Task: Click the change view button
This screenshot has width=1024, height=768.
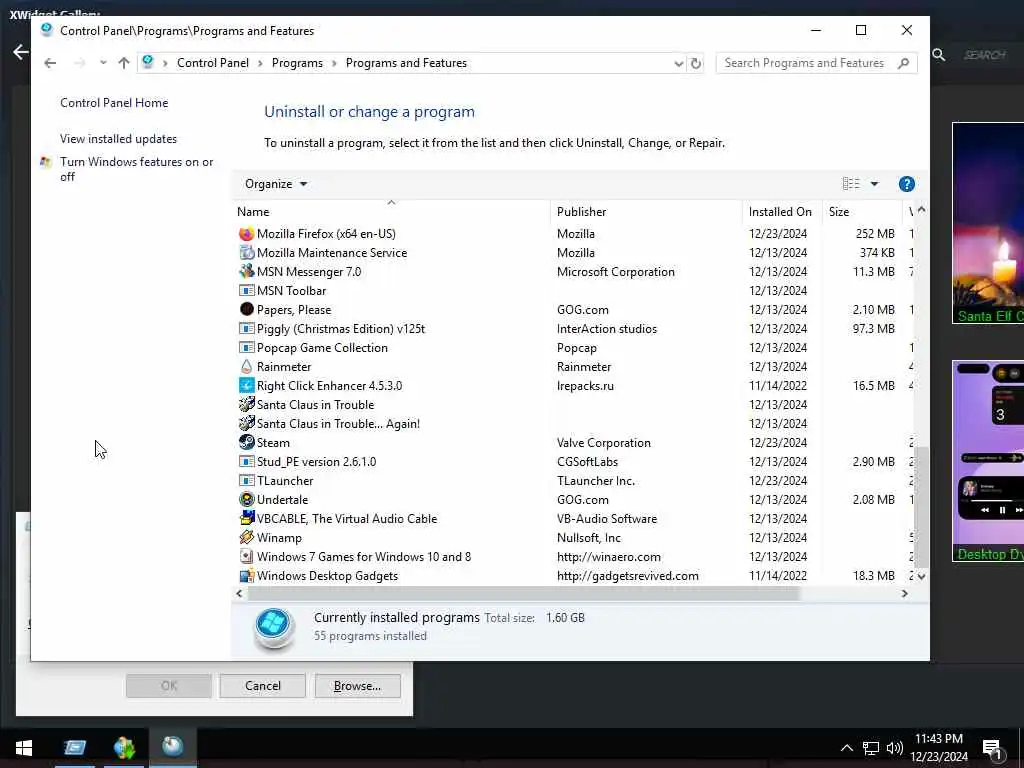Action: tap(851, 184)
